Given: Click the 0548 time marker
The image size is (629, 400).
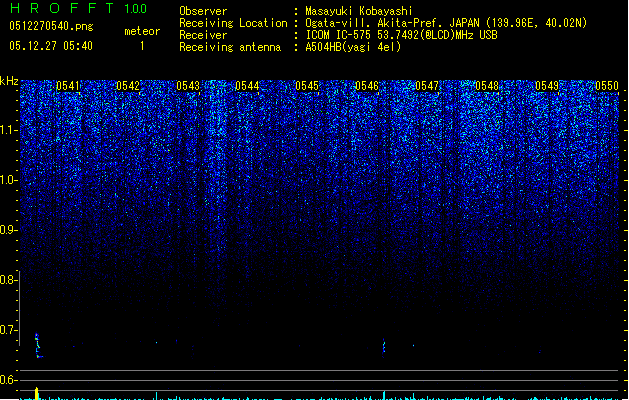Looking at the screenshot, I should [x=487, y=86].
